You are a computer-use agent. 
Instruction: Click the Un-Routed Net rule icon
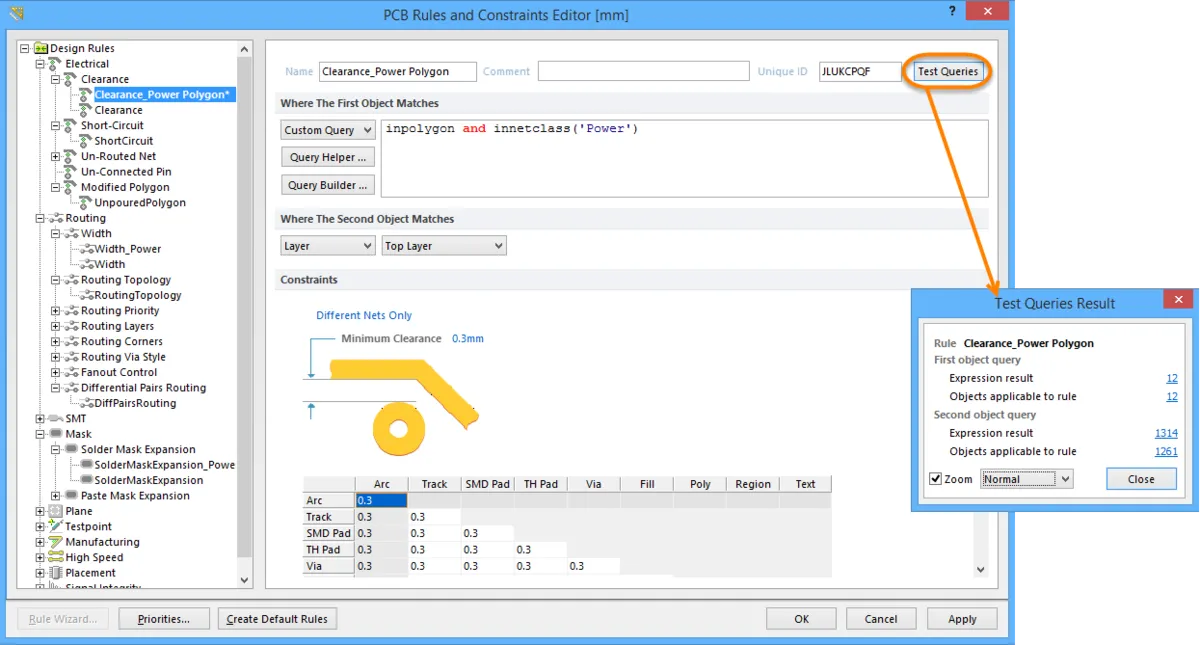click(x=70, y=157)
